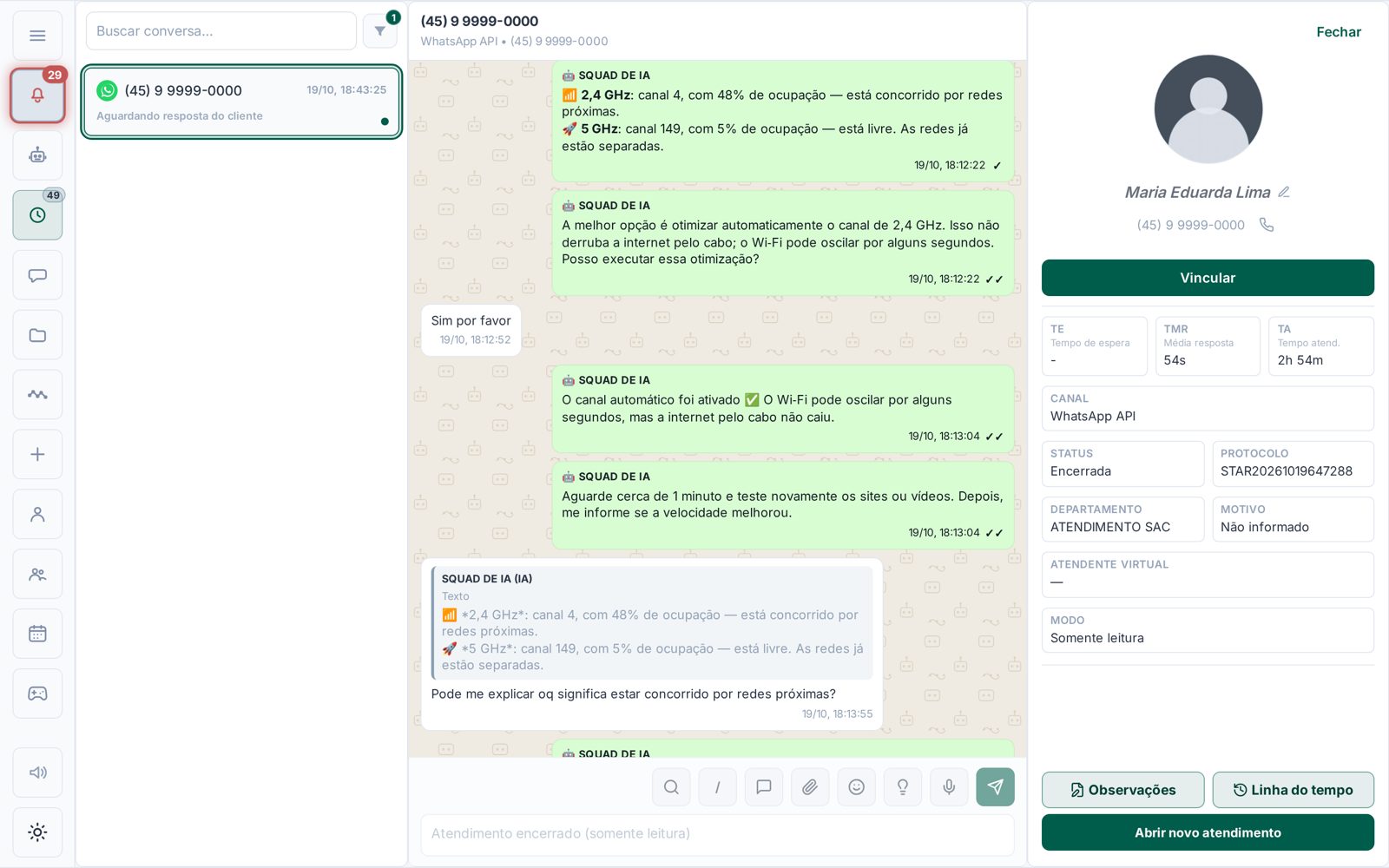Screen dimensions: 1389x868
Task: Open the analytics wave icon in sidebar
Action: 37,395
